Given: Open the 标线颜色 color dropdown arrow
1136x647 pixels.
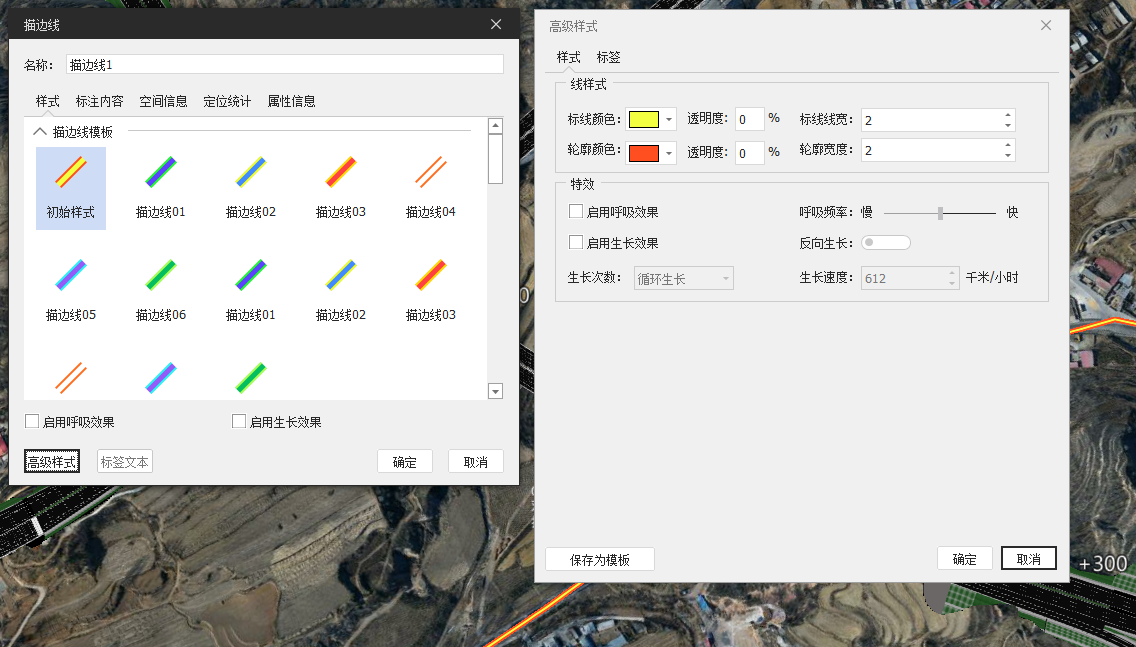Looking at the screenshot, I should coord(669,120).
